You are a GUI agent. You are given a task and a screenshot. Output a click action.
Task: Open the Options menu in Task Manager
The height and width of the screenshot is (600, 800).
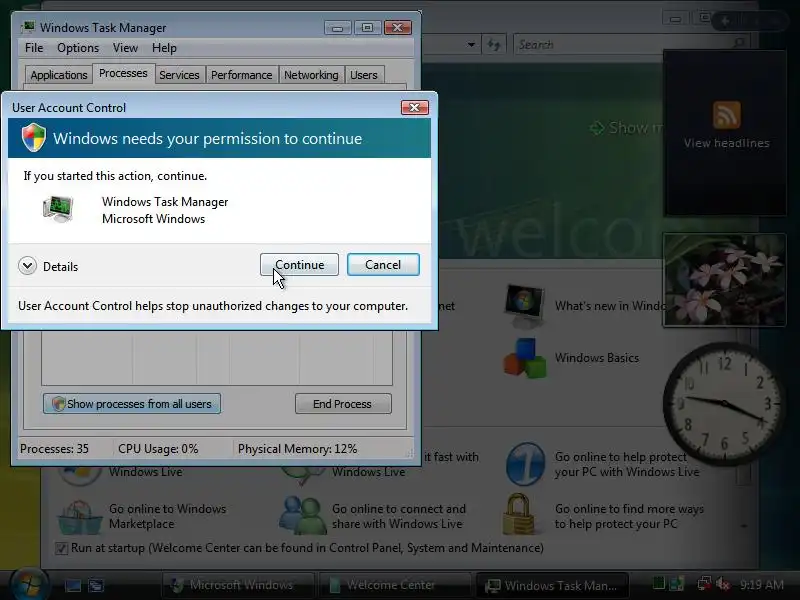click(78, 48)
